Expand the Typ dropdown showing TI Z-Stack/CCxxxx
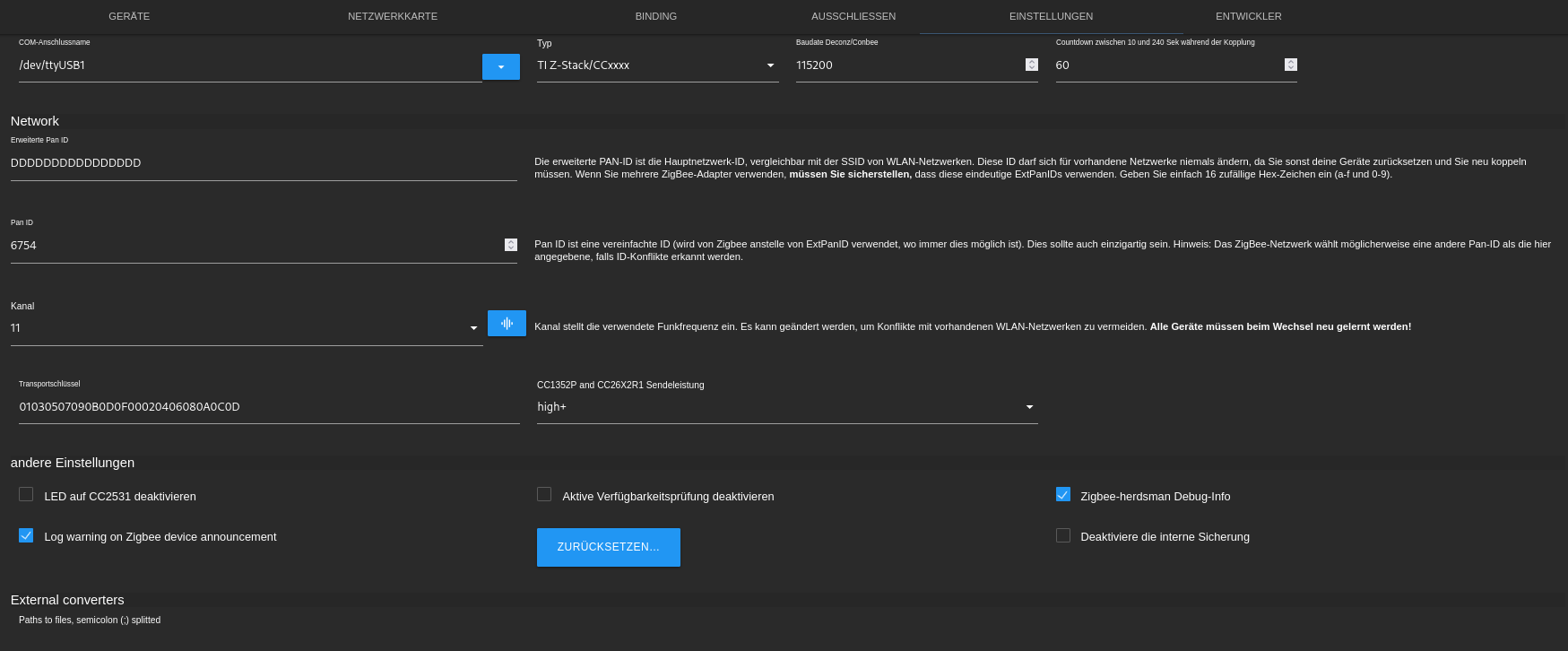 coord(657,65)
